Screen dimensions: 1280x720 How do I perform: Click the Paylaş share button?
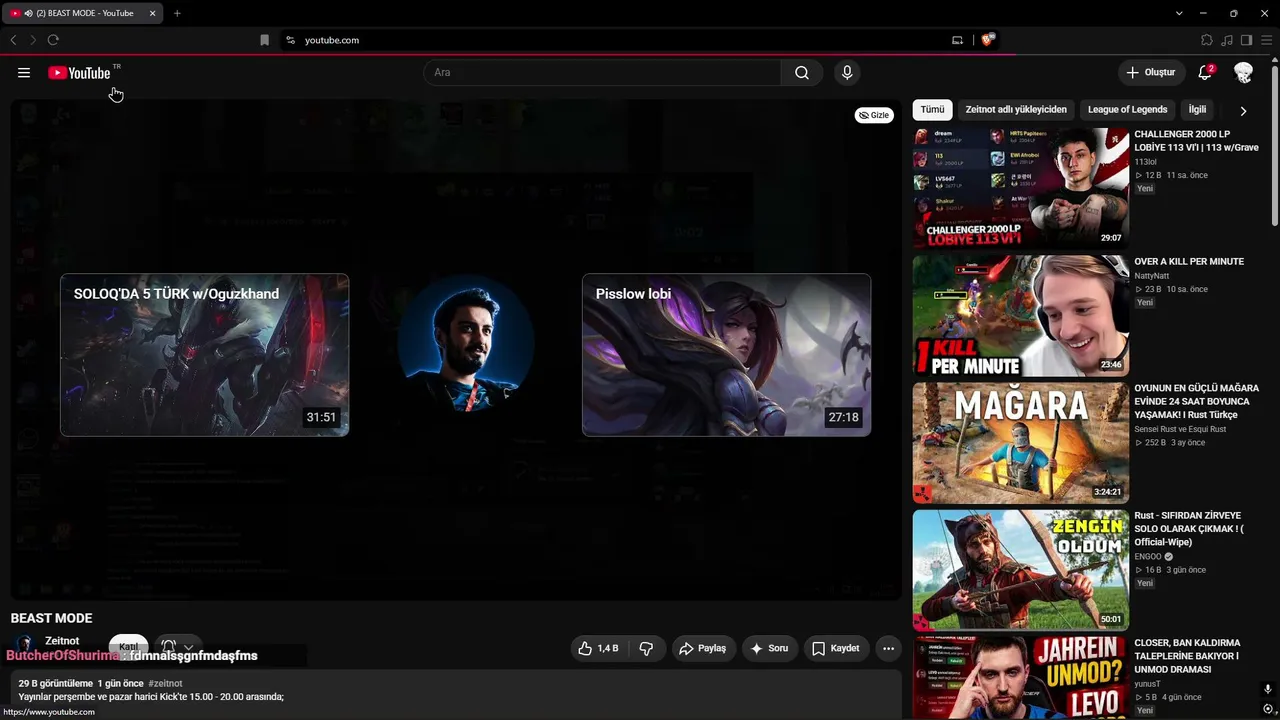(702, 648)
